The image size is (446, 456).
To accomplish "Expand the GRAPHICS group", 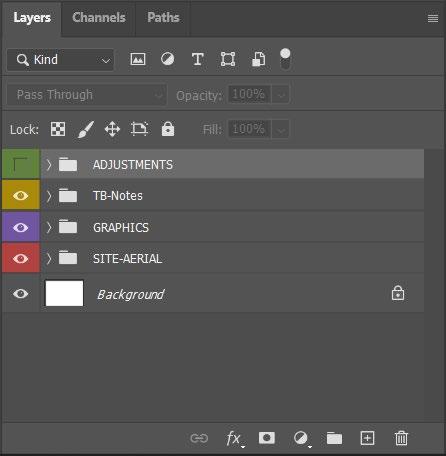I will 49,228.
